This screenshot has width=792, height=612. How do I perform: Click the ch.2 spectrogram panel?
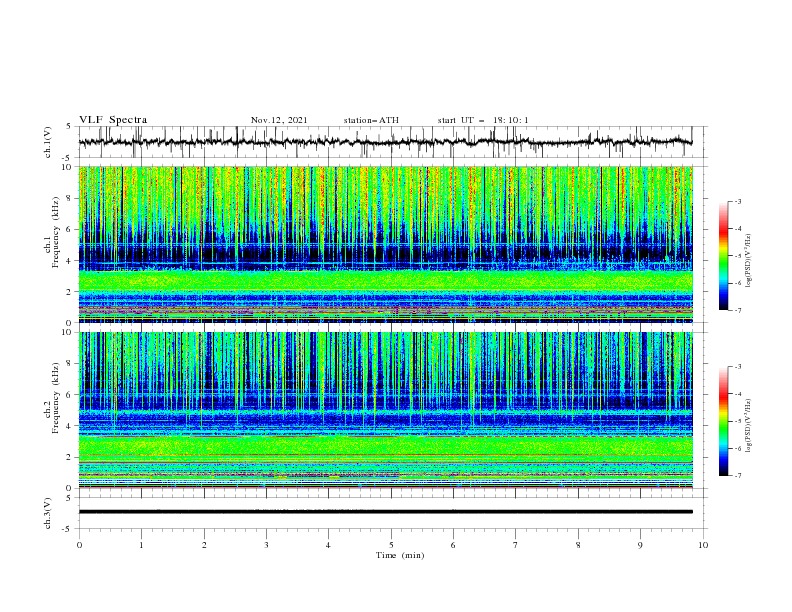point(385,410)
